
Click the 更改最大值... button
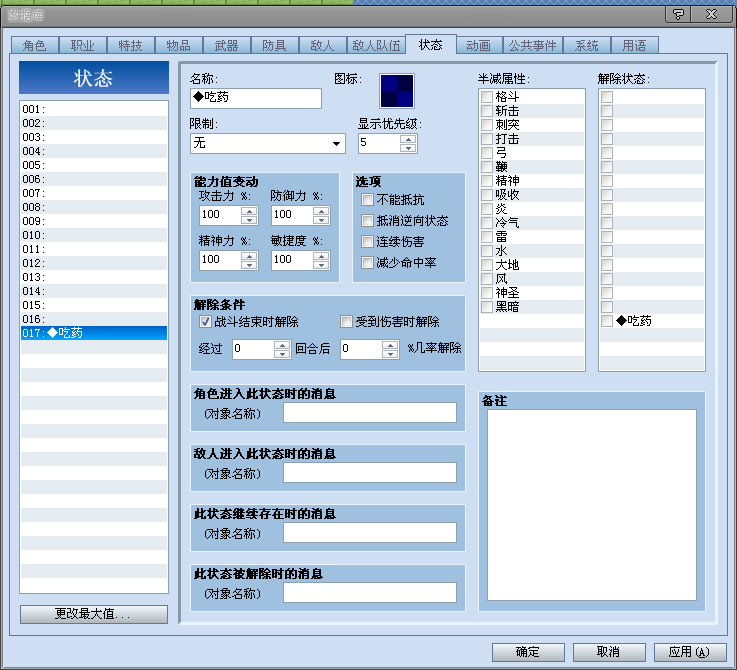coord(94,614)
